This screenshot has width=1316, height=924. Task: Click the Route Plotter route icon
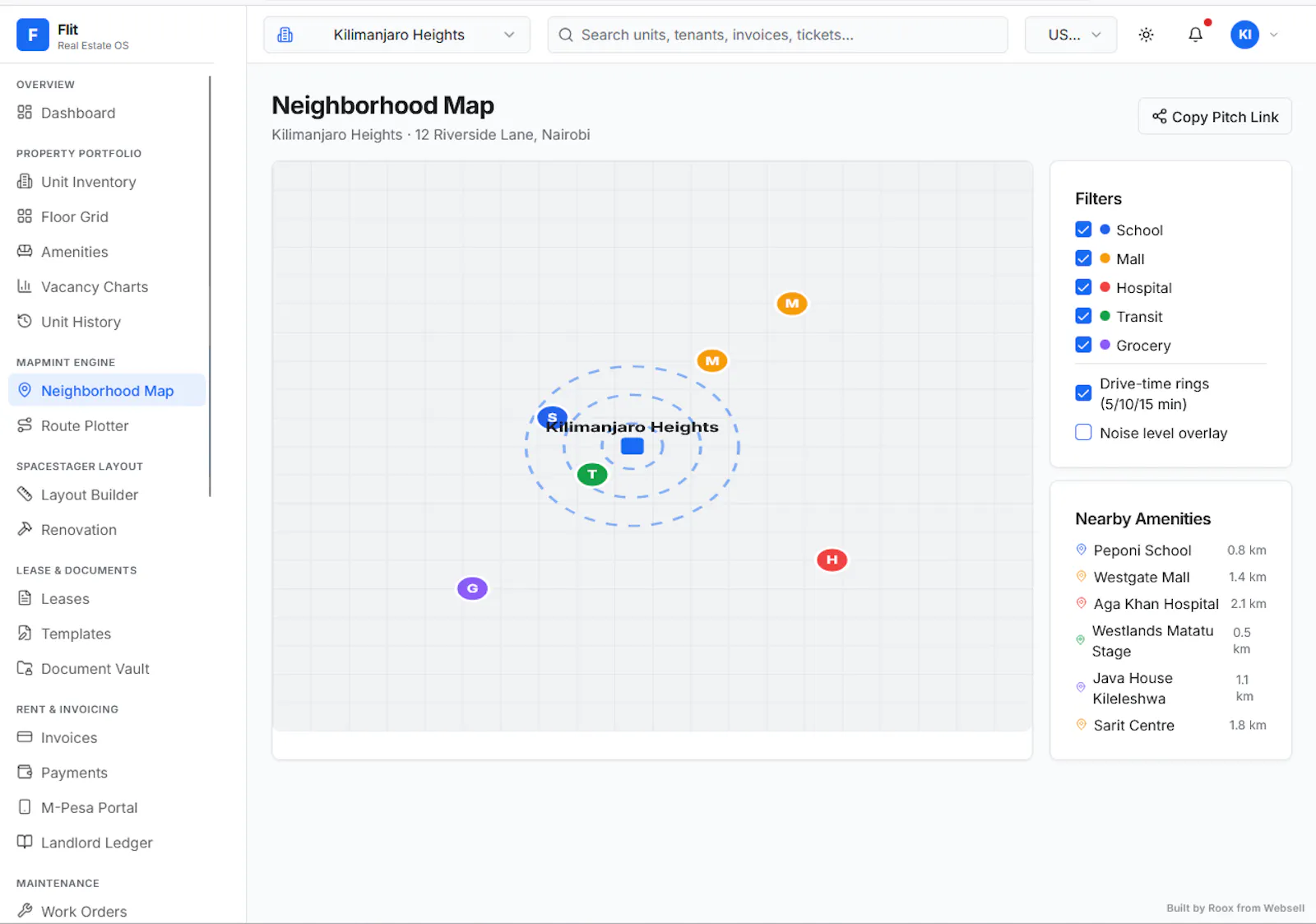[25, 425]
